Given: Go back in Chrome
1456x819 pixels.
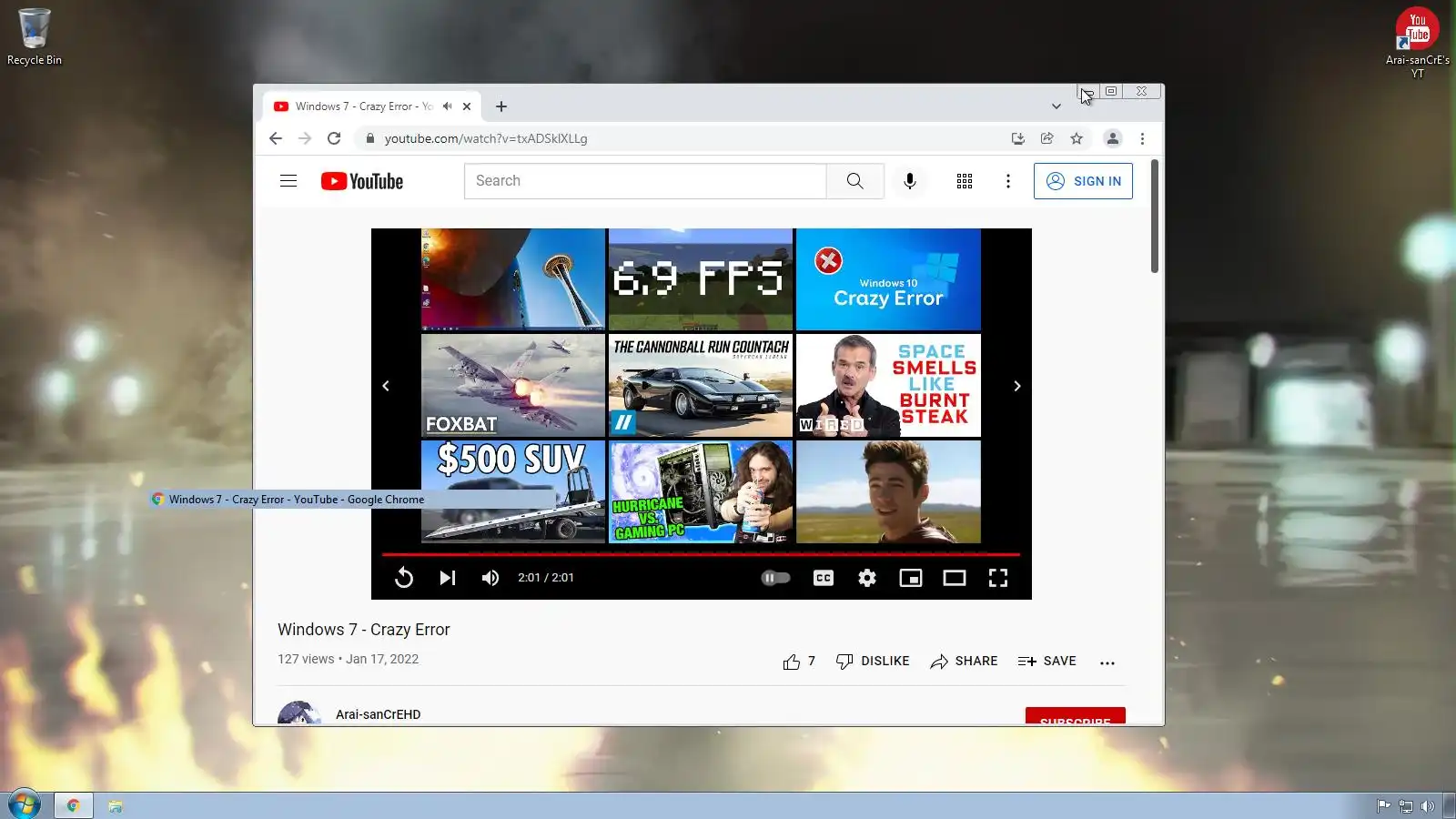Looking at the screenshot, I should (276, 138).
